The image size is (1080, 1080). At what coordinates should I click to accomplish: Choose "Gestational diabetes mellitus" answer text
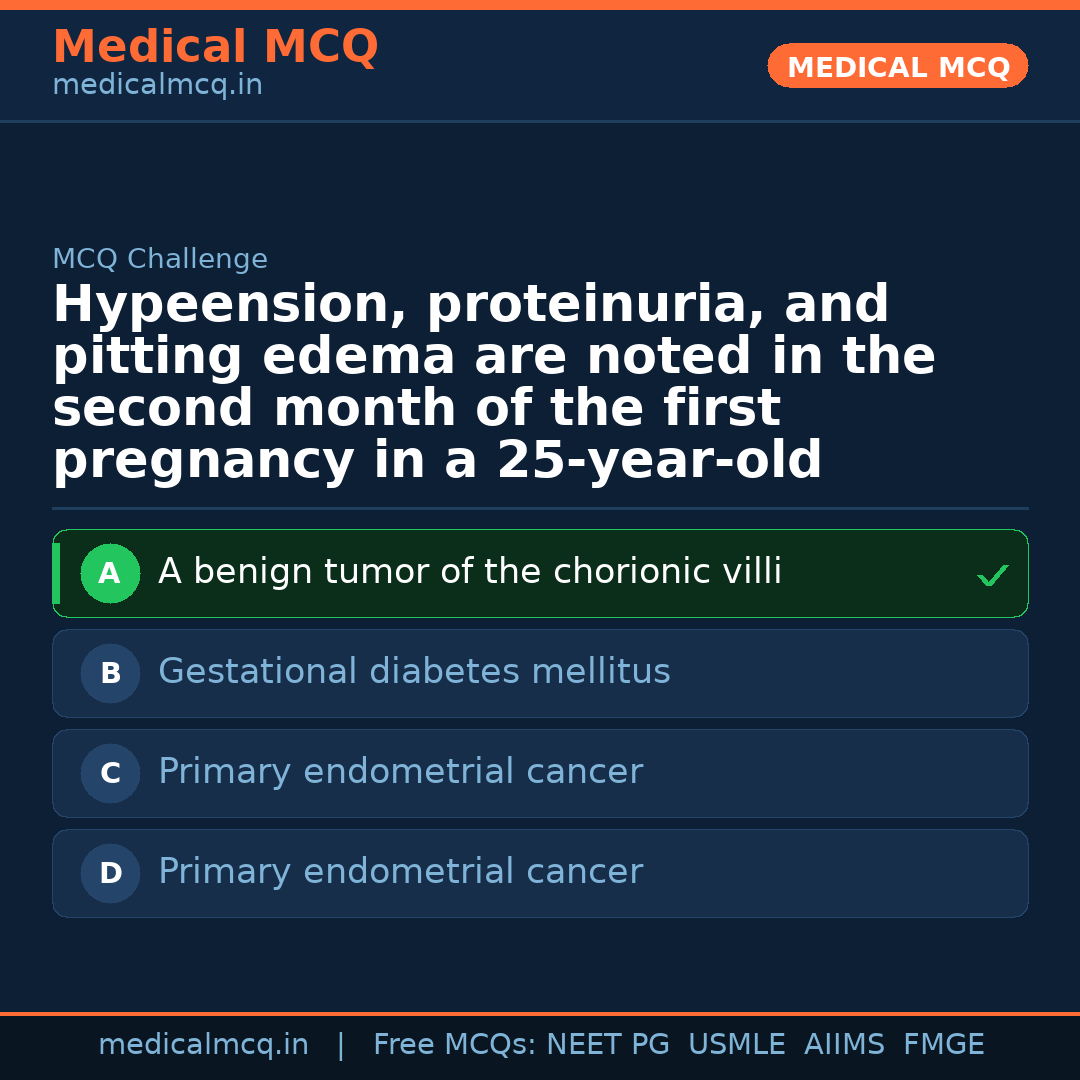(x=414, y=672)
